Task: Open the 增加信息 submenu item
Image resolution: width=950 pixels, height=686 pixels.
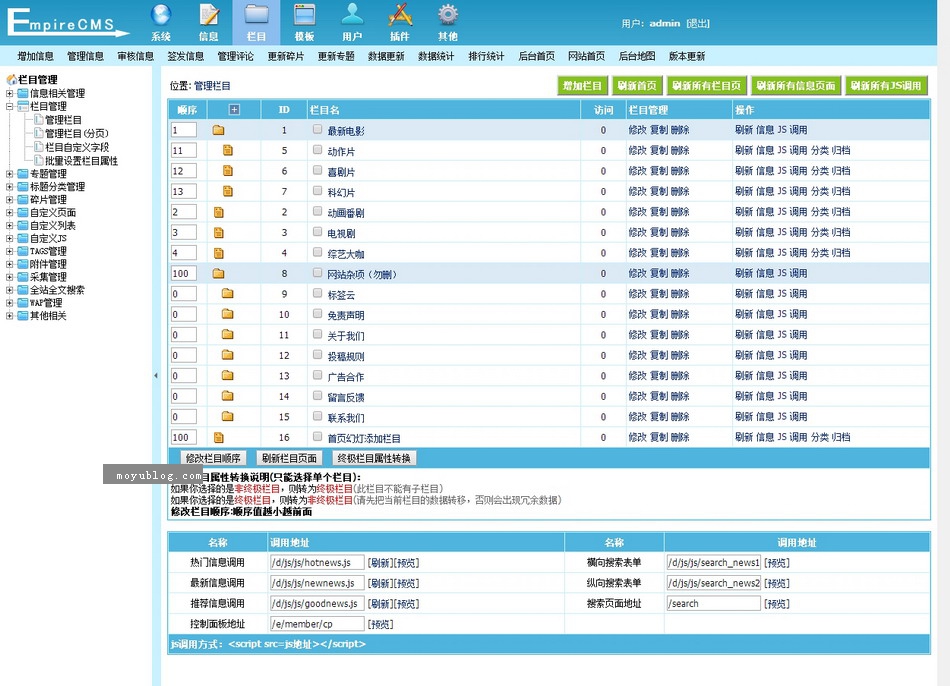Action: [x=35, y=56]
